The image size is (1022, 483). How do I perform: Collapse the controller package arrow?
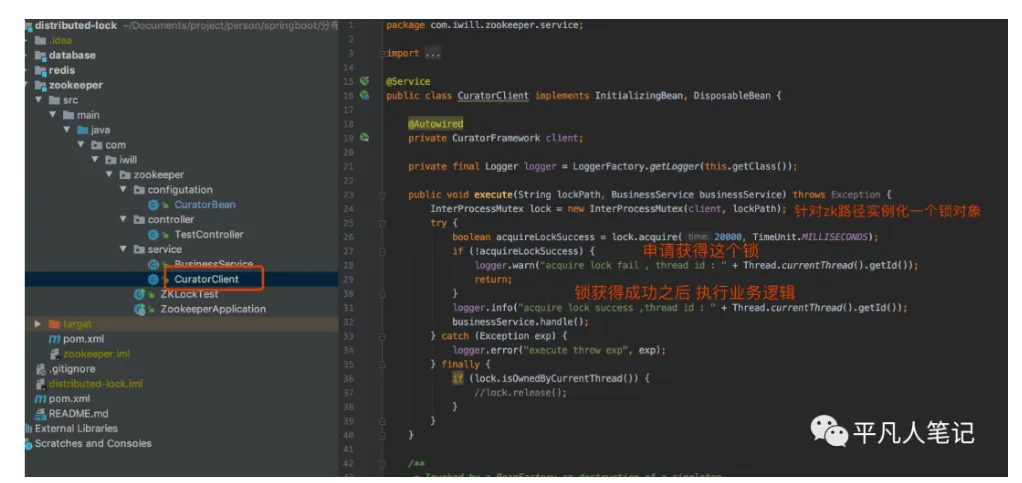tap(123, 220)
